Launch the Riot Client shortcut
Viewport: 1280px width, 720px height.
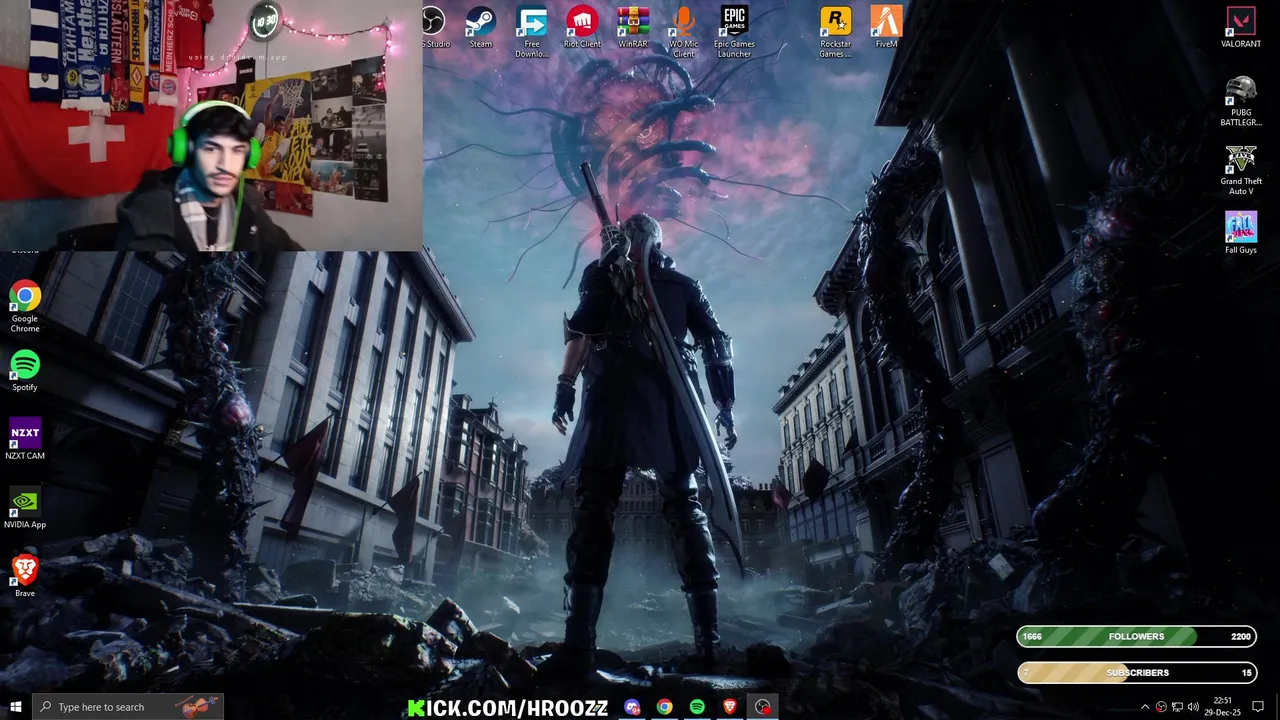tap(582, 27)
